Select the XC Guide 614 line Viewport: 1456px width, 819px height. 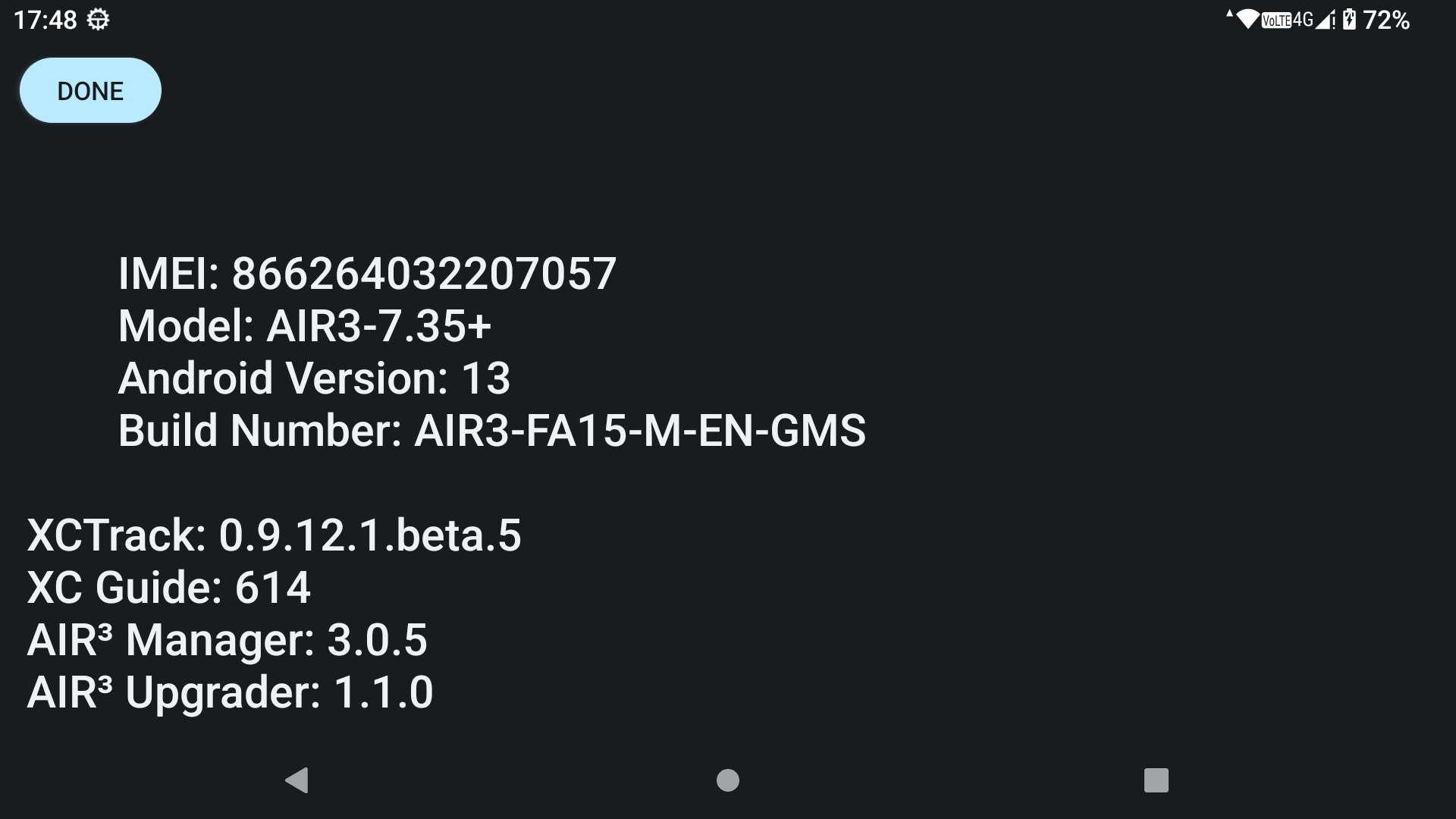click(168, 588)
